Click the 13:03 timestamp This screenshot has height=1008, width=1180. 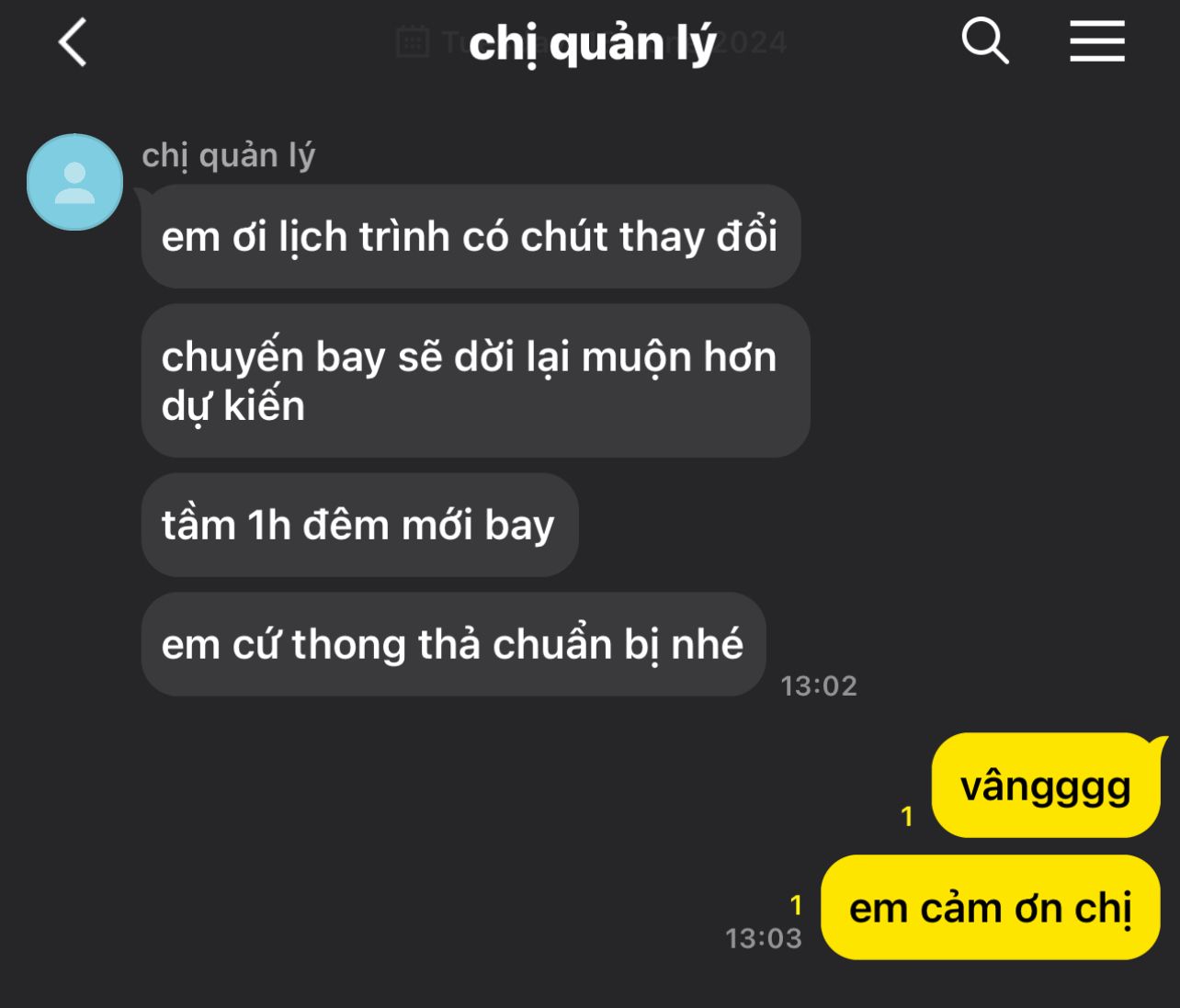[x=764, y=938]
